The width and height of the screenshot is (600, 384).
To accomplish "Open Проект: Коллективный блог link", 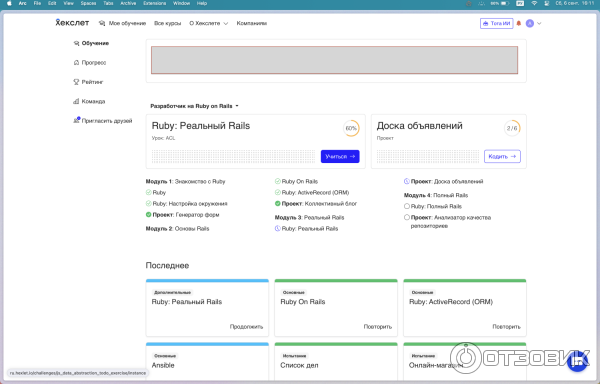I will pyautogui.click(x=319, y=203).
